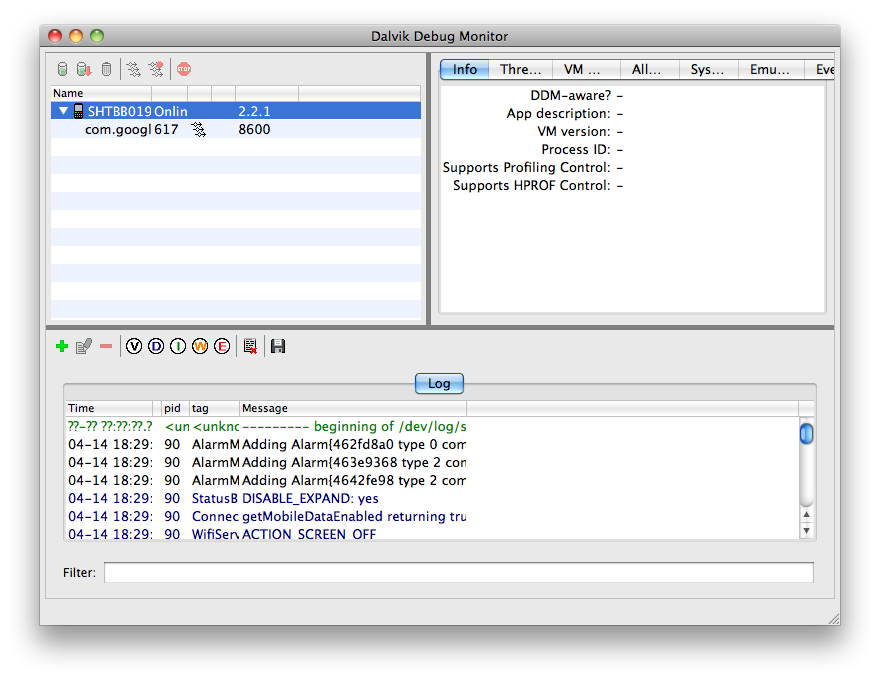Viewport: 880px width, 680px height.
Task: Clear the log with the clear icon
Action: point(250,346)
